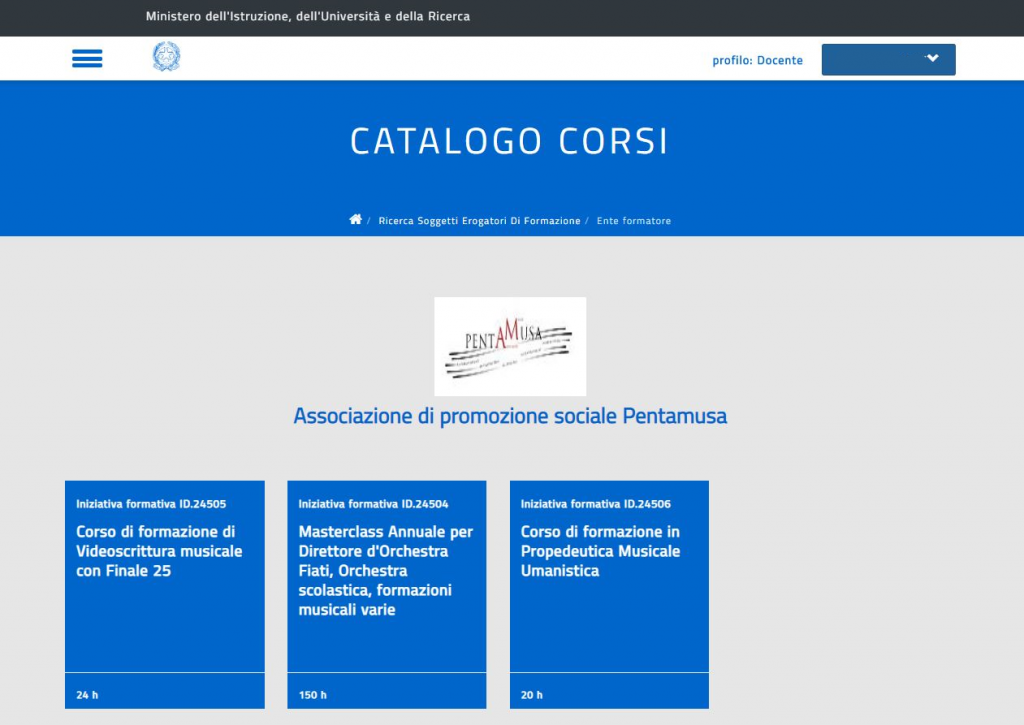This screenshot has height=725, width=1024.
Task: Open Ricerca Soggetti Erogatori Di Formazione breadcrumb
Action: tap(479, 221)
